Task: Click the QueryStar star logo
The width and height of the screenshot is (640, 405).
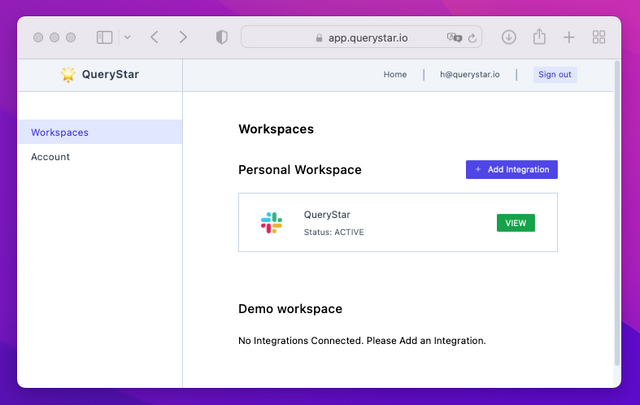Action: point(68,74)
